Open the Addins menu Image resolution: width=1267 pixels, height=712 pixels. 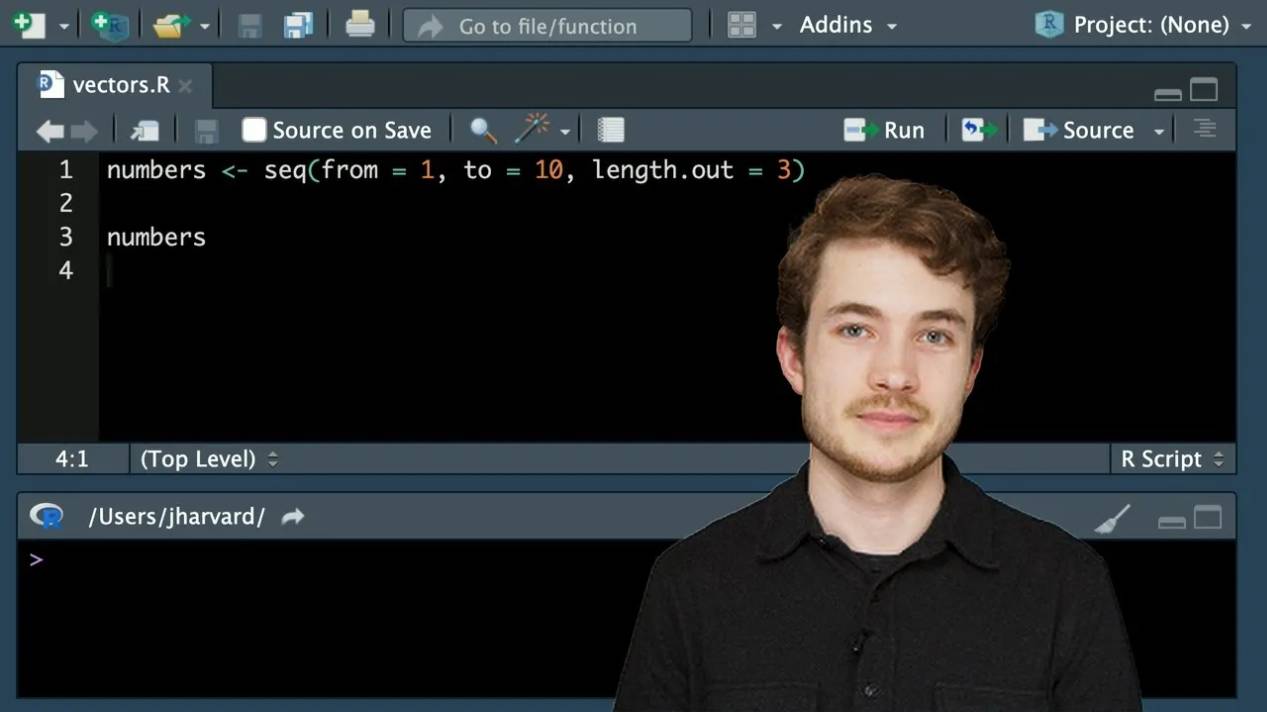(847, 25)
